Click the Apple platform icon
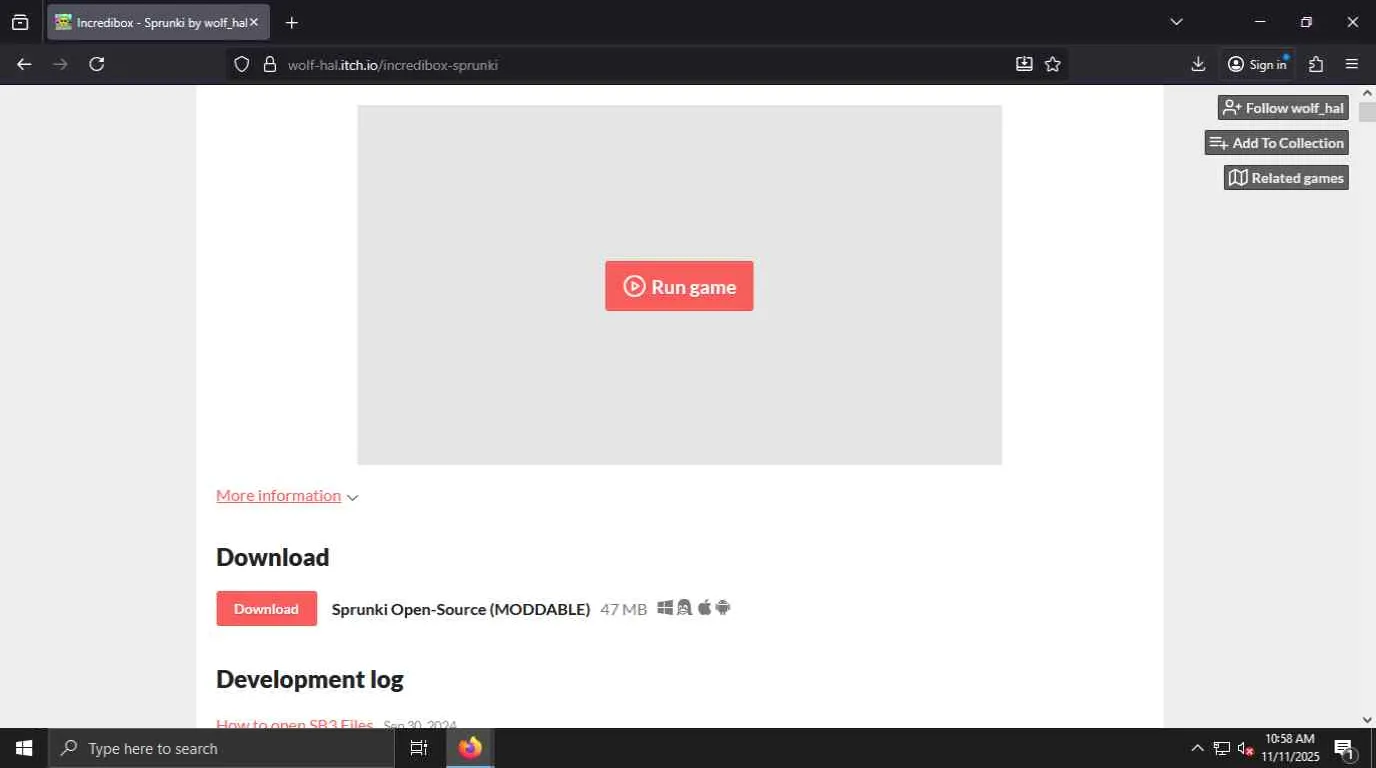The image size is (1376, 768). point(704,608)
